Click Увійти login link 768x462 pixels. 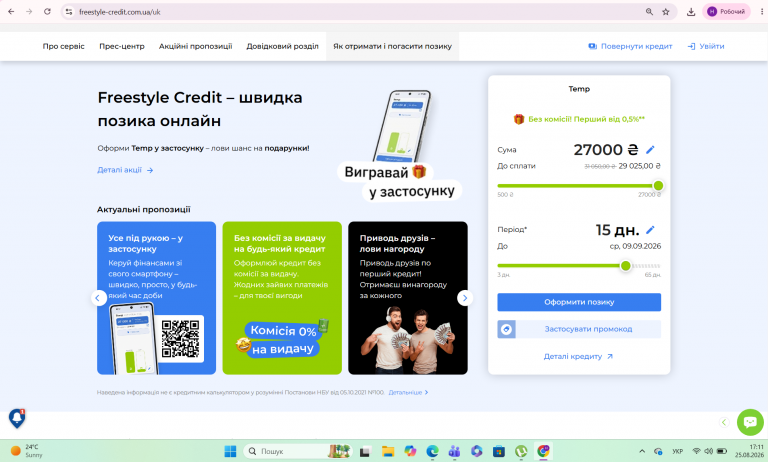[706, 47]
